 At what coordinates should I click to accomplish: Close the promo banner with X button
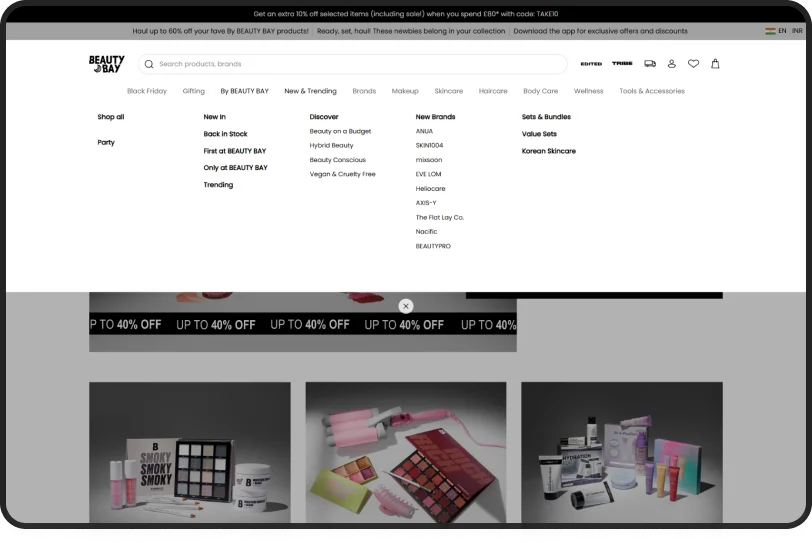pos(405,306)
